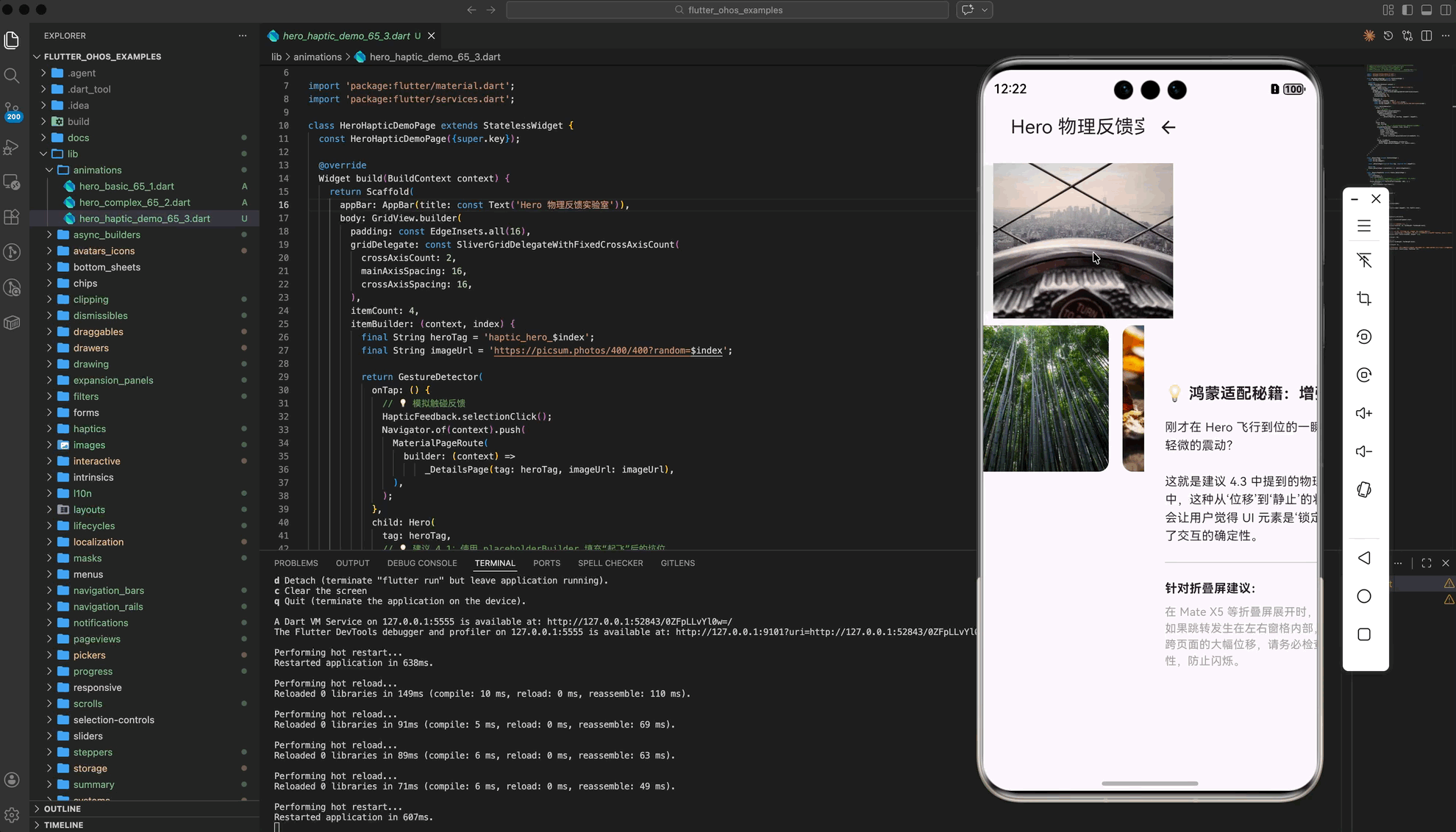
Task: Open the Search view in activity bar
Action: [x=12, y=76]
